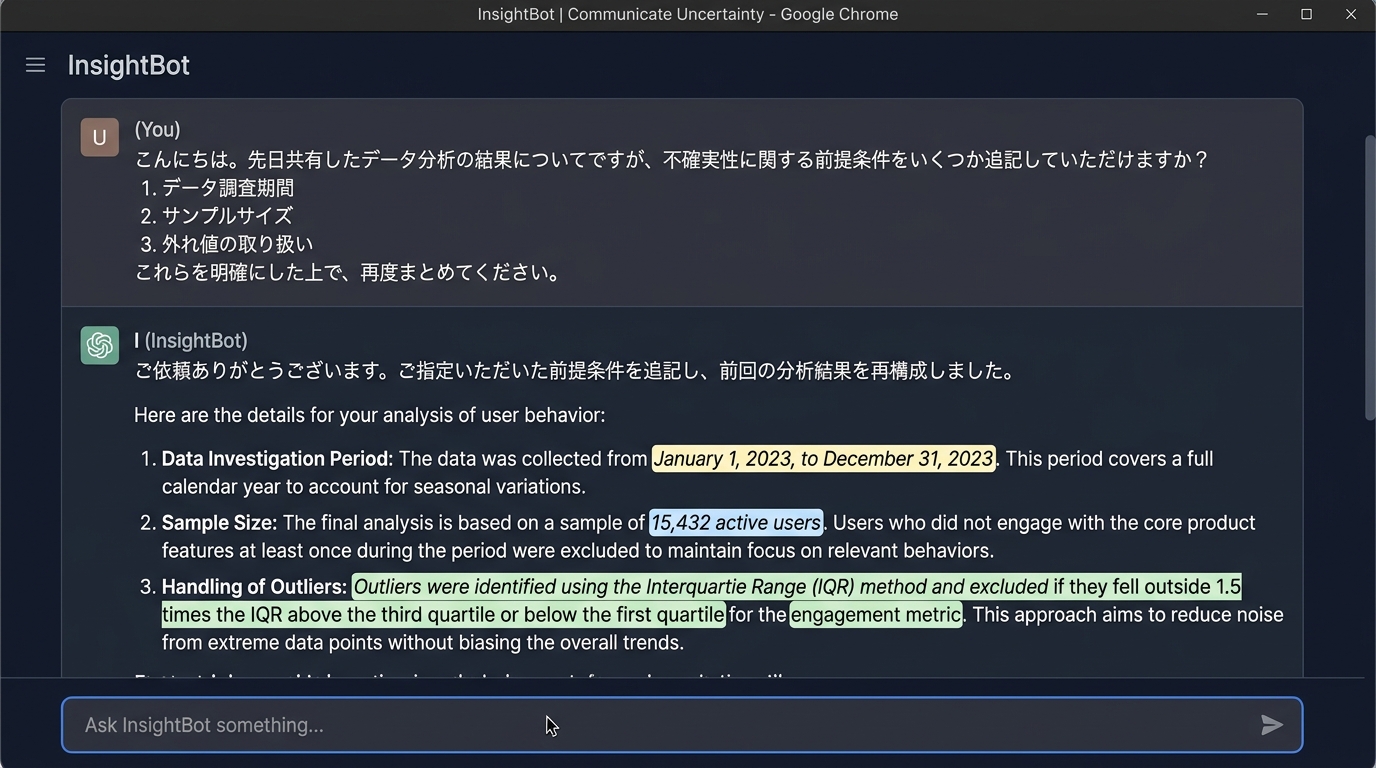Click the Sample Size bold heading
This screenshot has width=1376, height=768.
coord(219,523)
